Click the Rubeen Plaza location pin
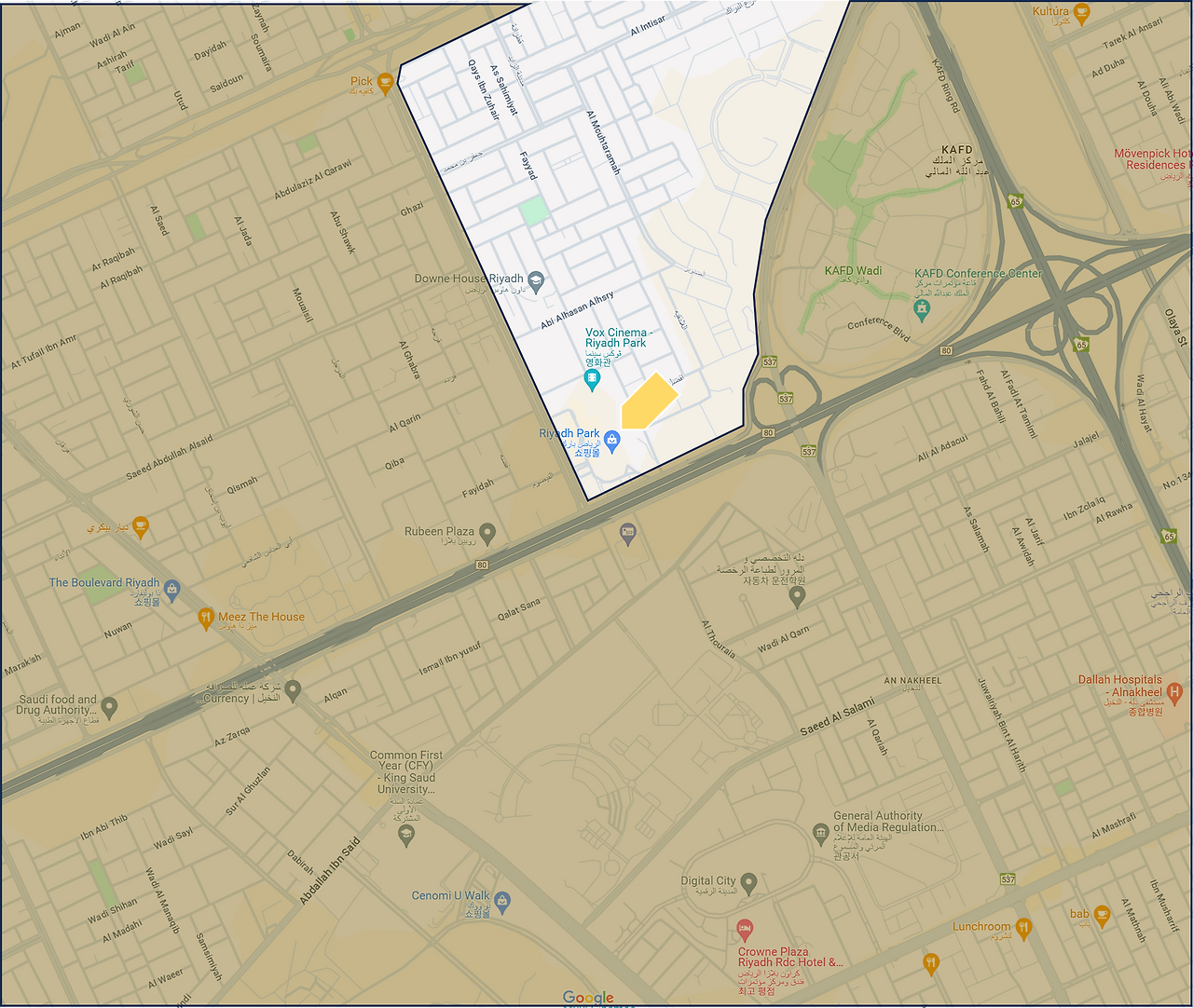1193x1008 pixels. pos(487,534)
